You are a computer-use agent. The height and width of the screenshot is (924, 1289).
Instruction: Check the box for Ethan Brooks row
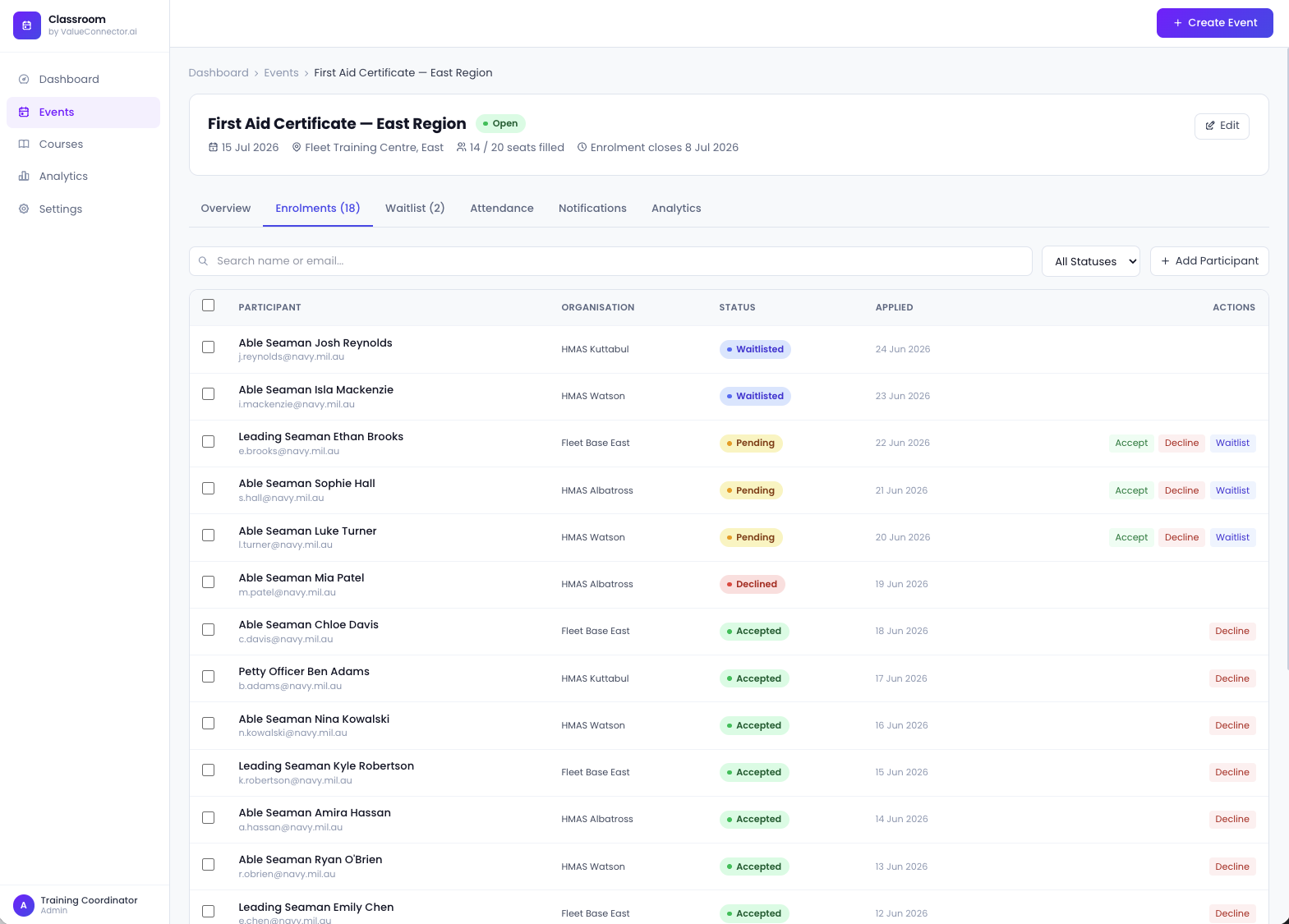coord(209,442)
